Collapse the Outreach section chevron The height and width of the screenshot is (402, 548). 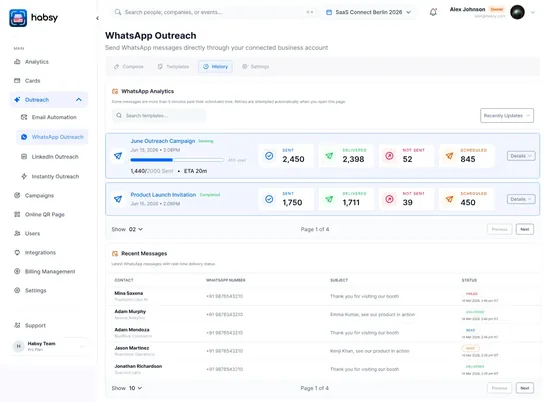coord(79,100)
